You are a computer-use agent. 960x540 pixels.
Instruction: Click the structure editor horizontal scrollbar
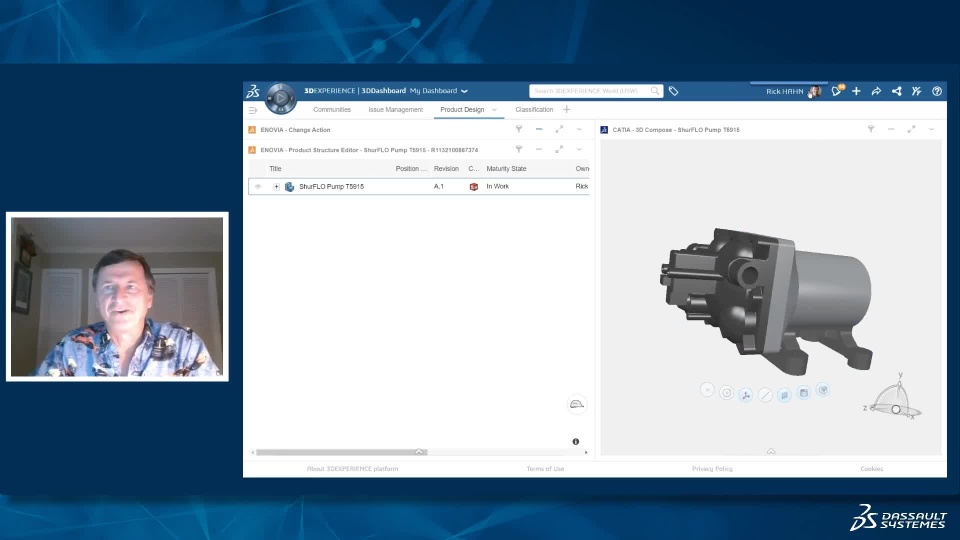pos(341,452)
